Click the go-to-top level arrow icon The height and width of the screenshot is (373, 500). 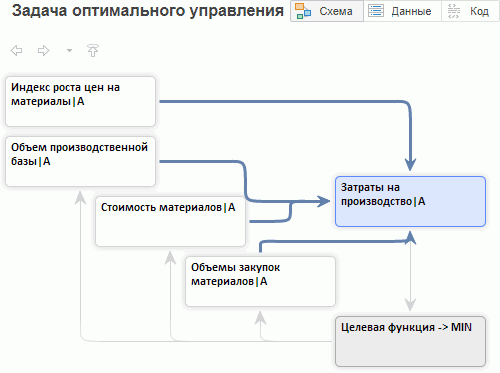[93, 50]
